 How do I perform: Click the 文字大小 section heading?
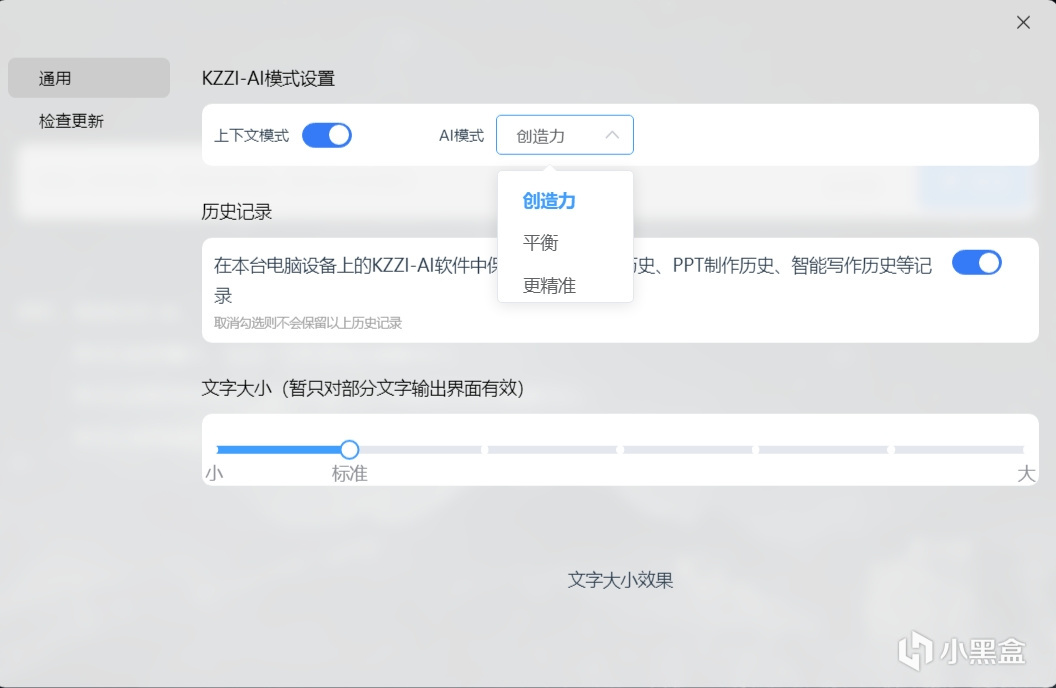363,388
